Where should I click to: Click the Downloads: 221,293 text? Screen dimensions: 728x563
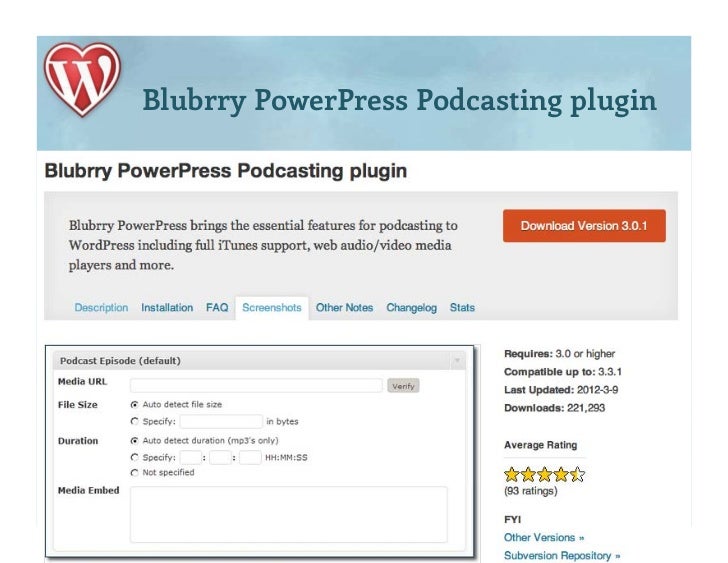[x=554, y=408]
